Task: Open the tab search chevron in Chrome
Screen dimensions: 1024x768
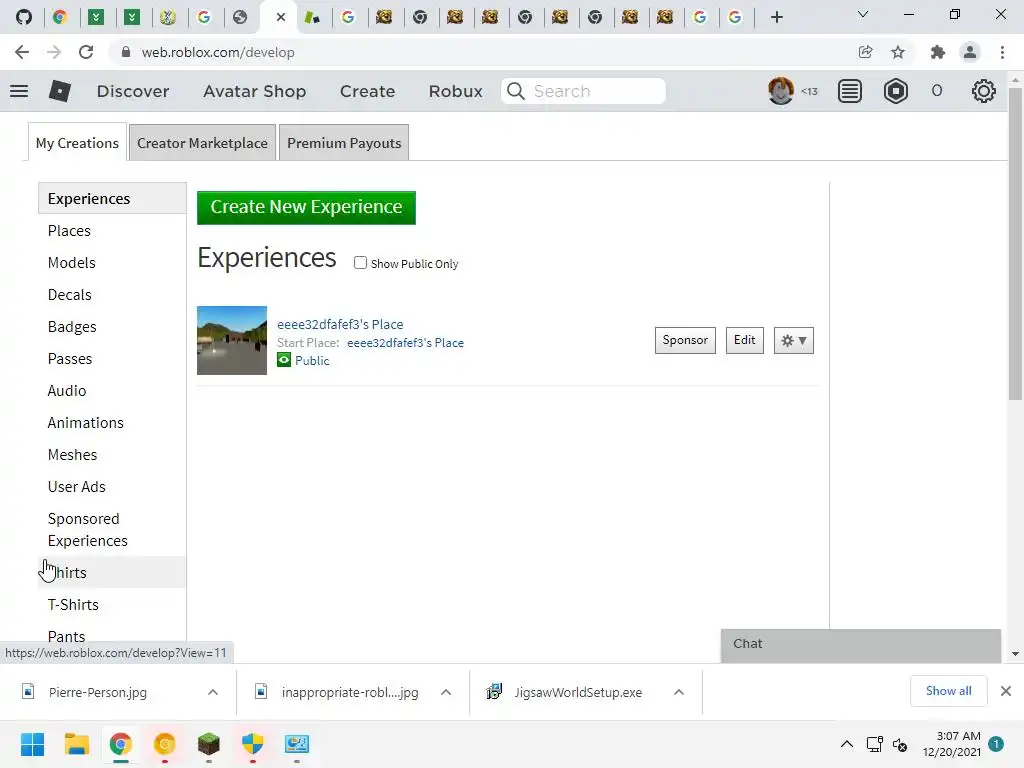Action: pos(863,14)
